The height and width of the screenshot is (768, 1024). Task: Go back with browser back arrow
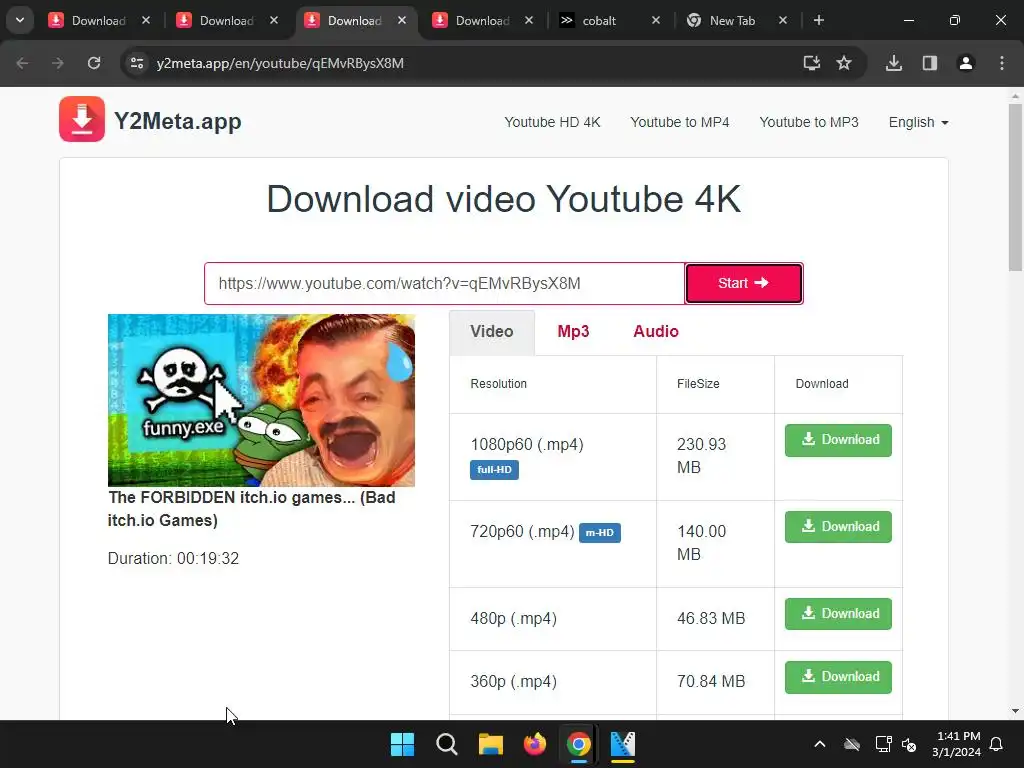click(x=22, y=63)
